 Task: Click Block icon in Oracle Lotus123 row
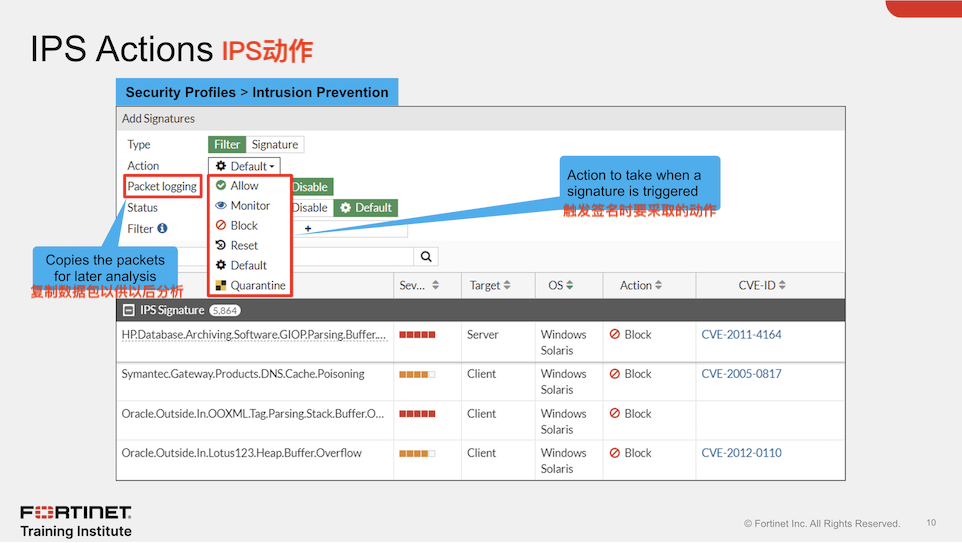[x=615, y=453]
